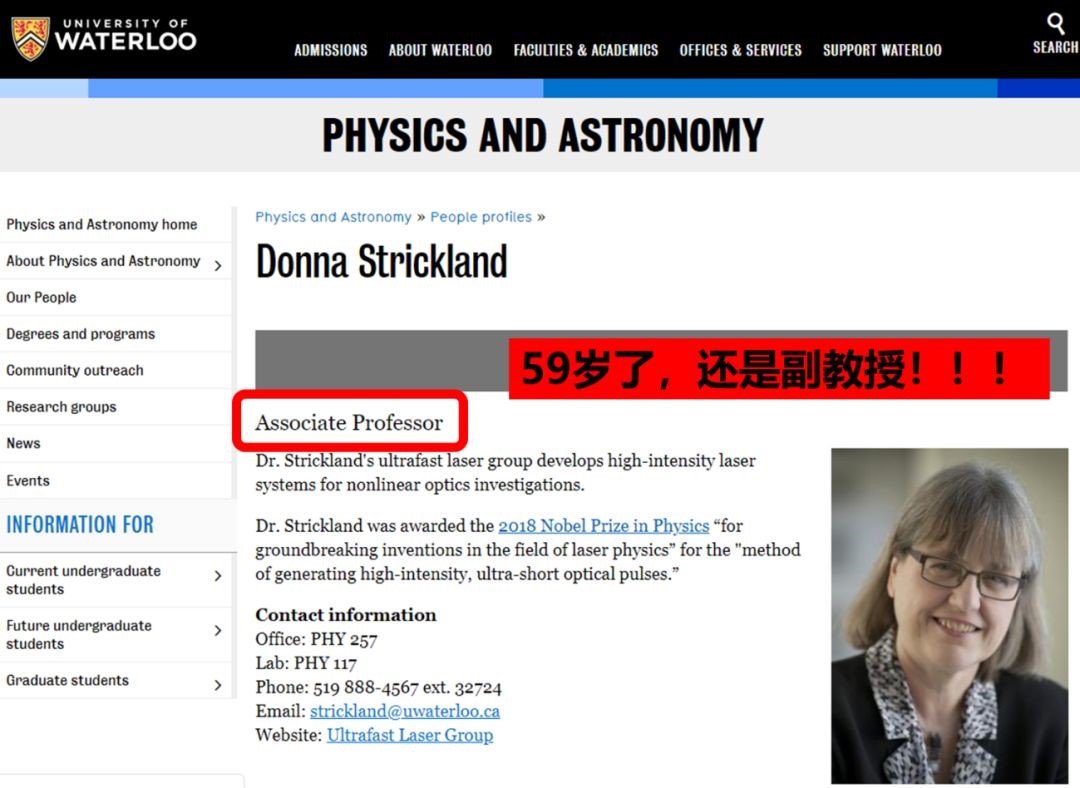Image resolution: width=1080 pixels, height=788 pixels.
Task: Click the University of Waterloo logo
Action: point(103,39)
